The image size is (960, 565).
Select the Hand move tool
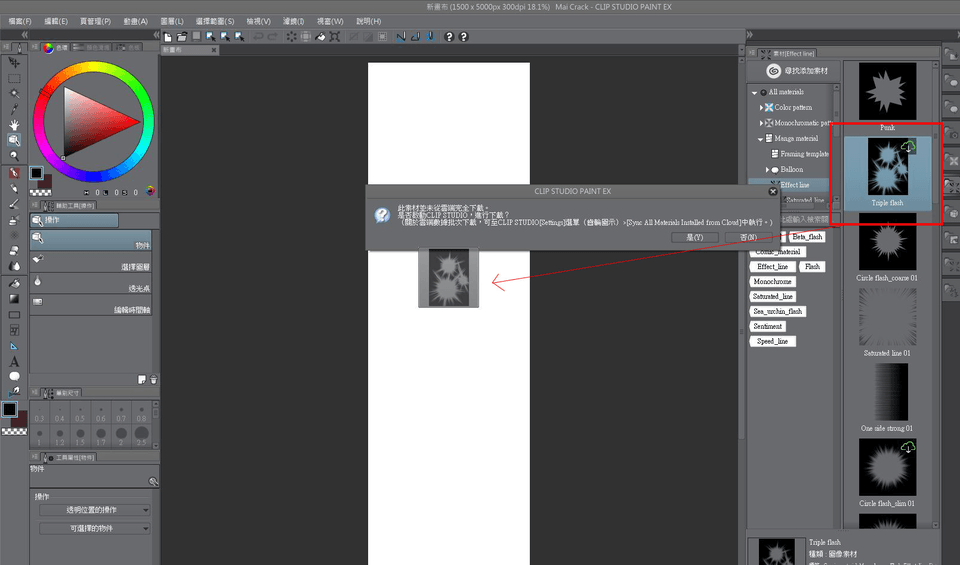point(14,125)
